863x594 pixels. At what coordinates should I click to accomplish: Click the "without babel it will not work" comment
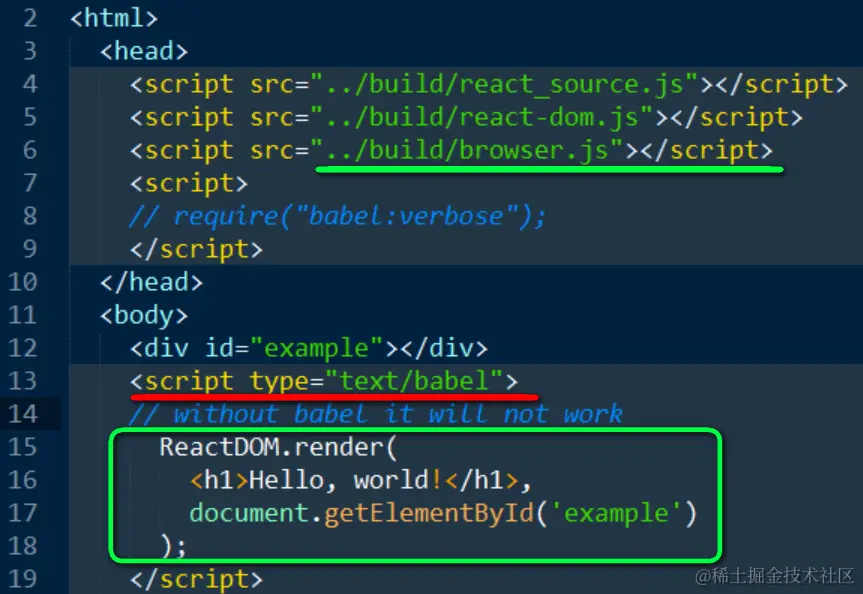click(x=376, y=414)
